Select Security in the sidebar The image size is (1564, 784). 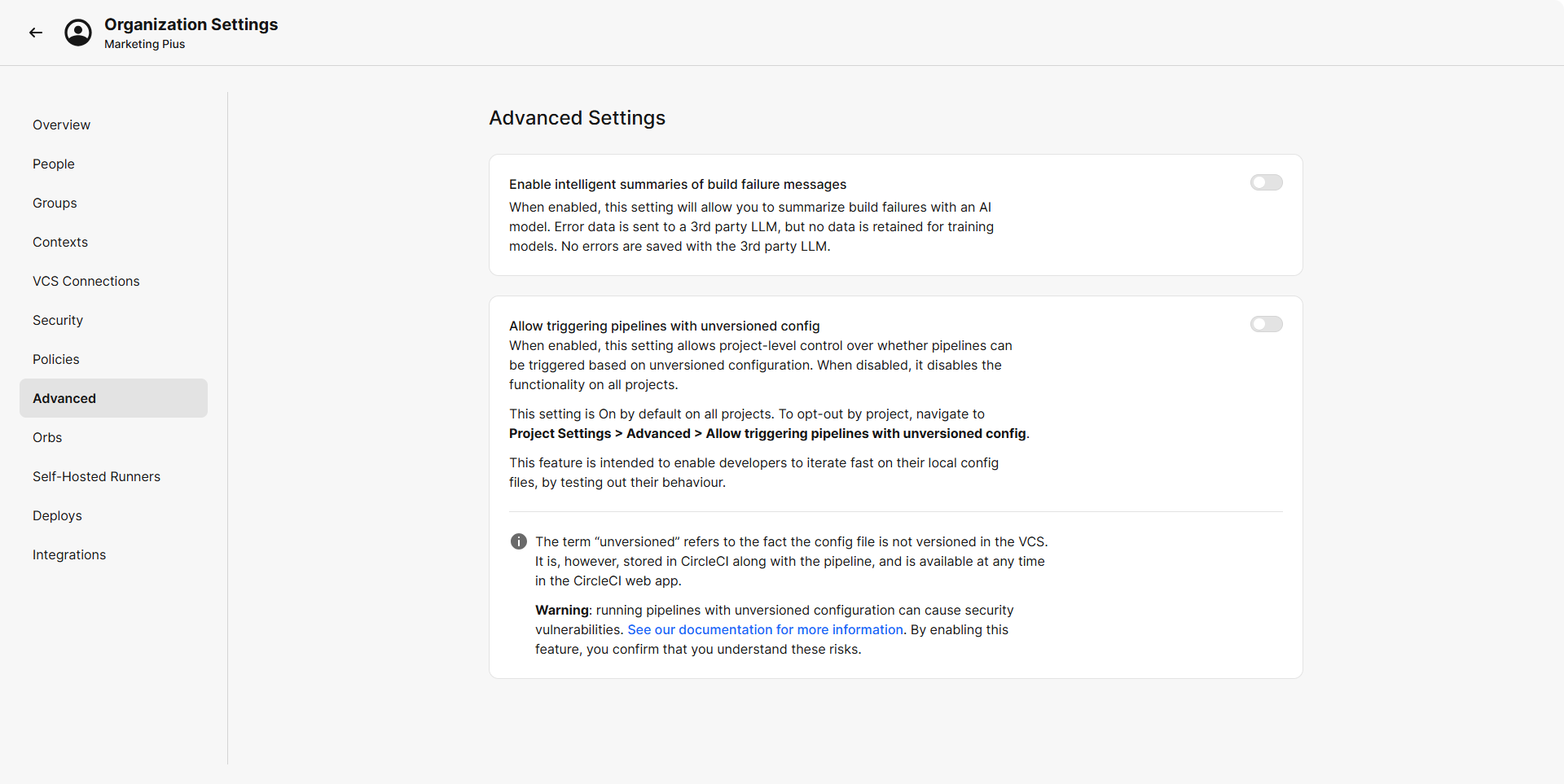coord(58,320)
